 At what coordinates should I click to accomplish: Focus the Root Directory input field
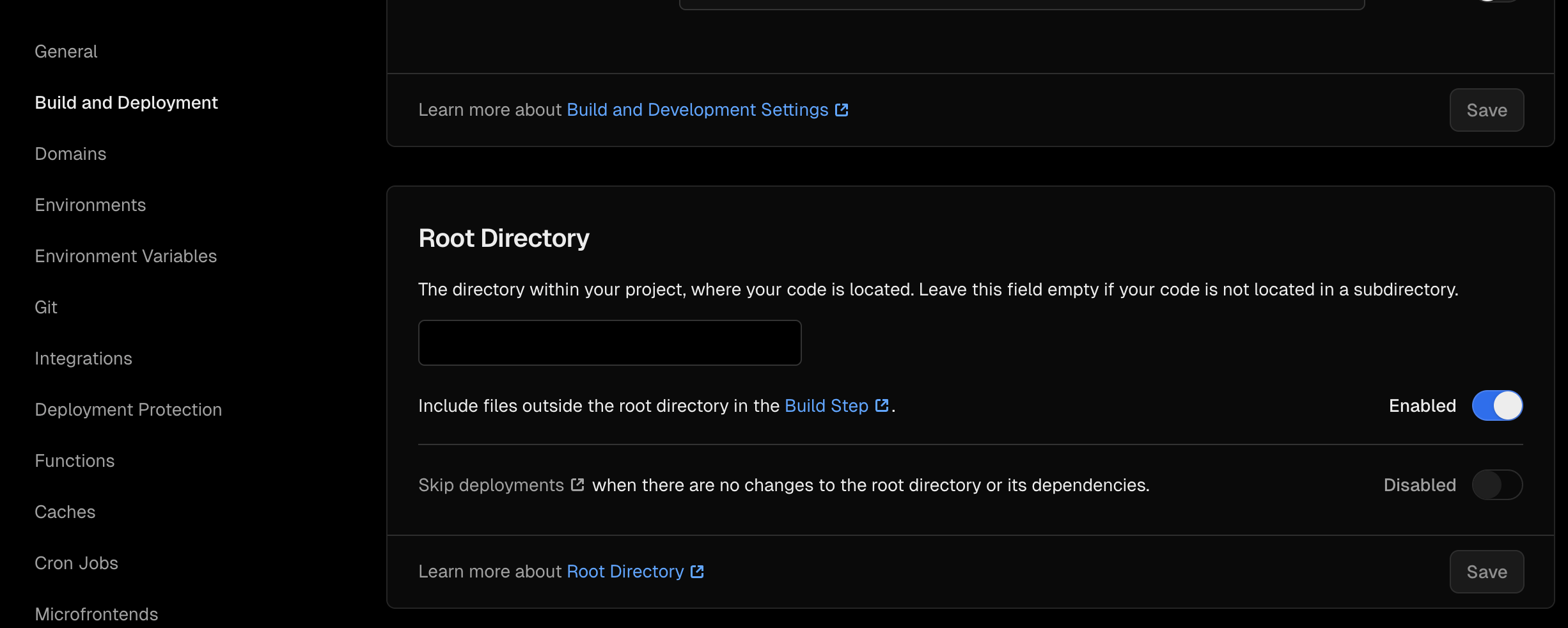(609, 343)
